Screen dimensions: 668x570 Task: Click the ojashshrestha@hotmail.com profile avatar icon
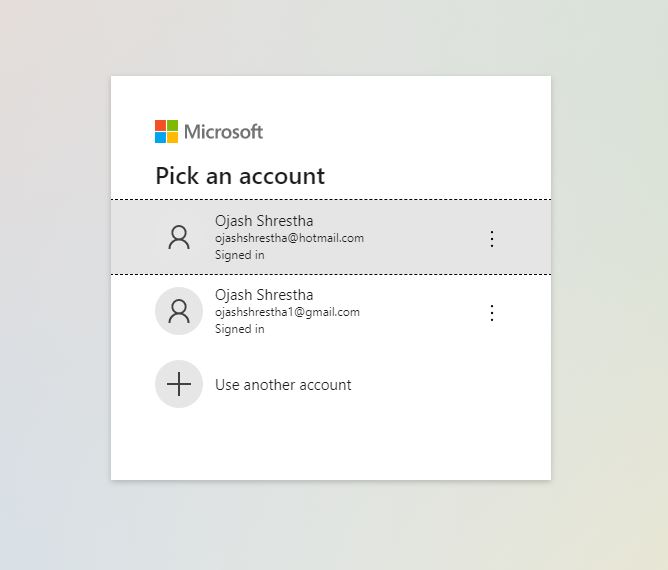coord(179,237)
